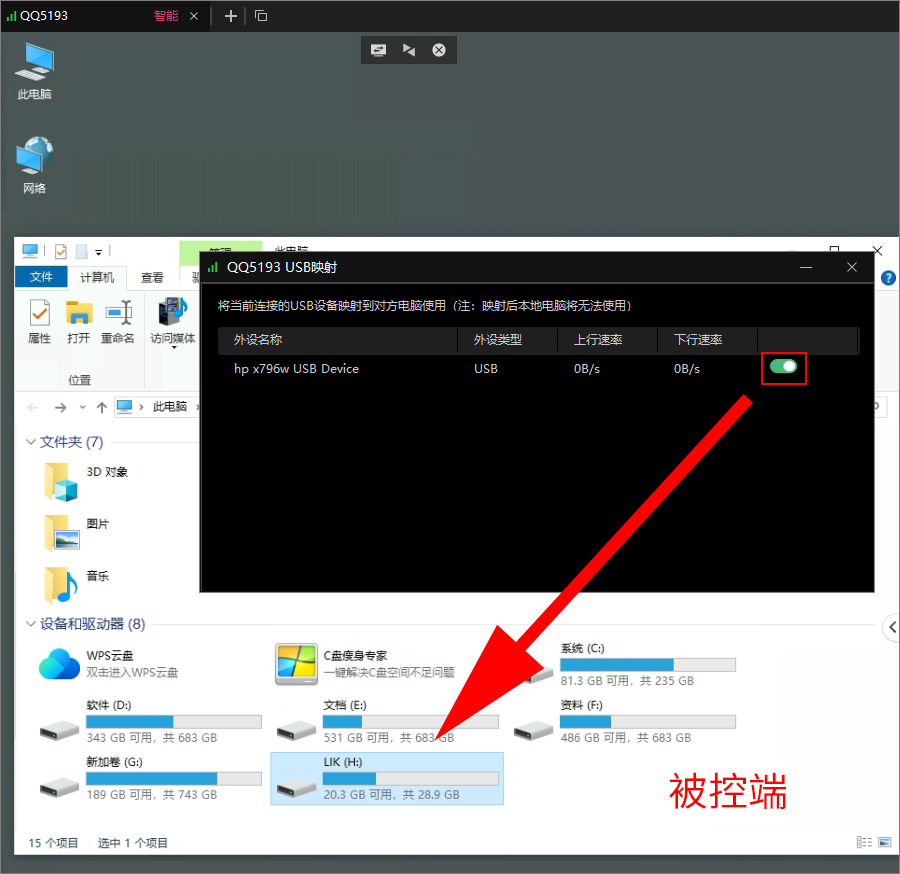Go up one folder level with arrow
This screenshot has width=900, height=874.
[102, 407]
